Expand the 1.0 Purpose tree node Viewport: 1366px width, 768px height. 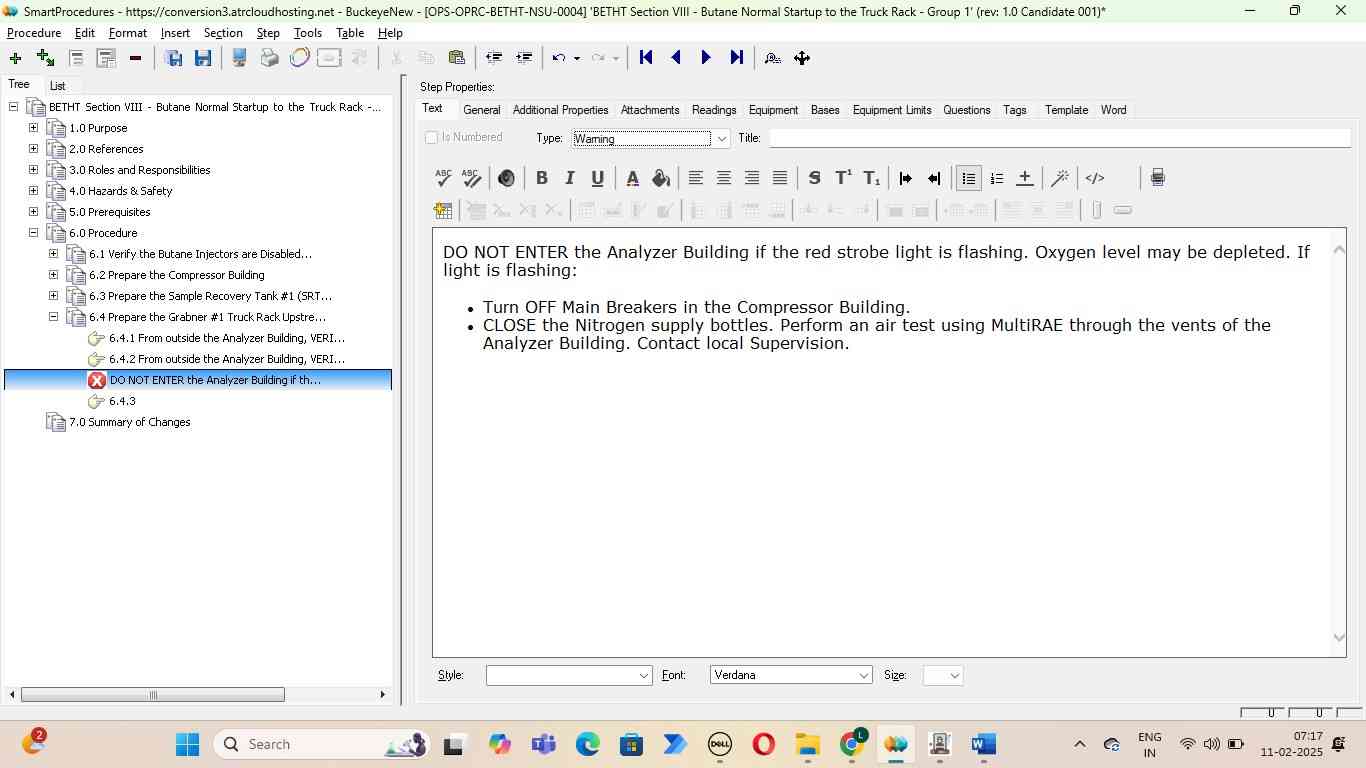pyautogui.click(x=33, y=128)
